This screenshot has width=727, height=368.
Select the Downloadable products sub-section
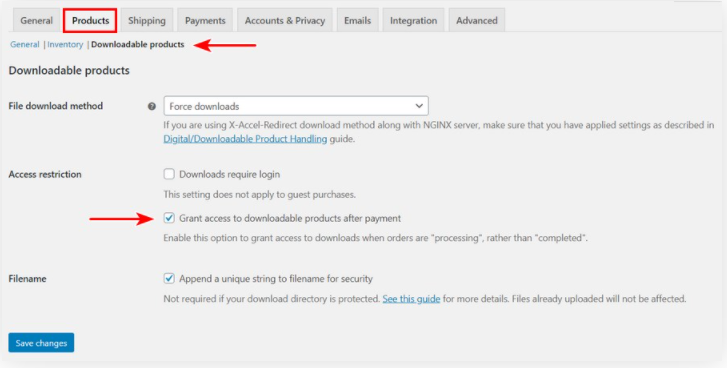click(x=138, y=44)
